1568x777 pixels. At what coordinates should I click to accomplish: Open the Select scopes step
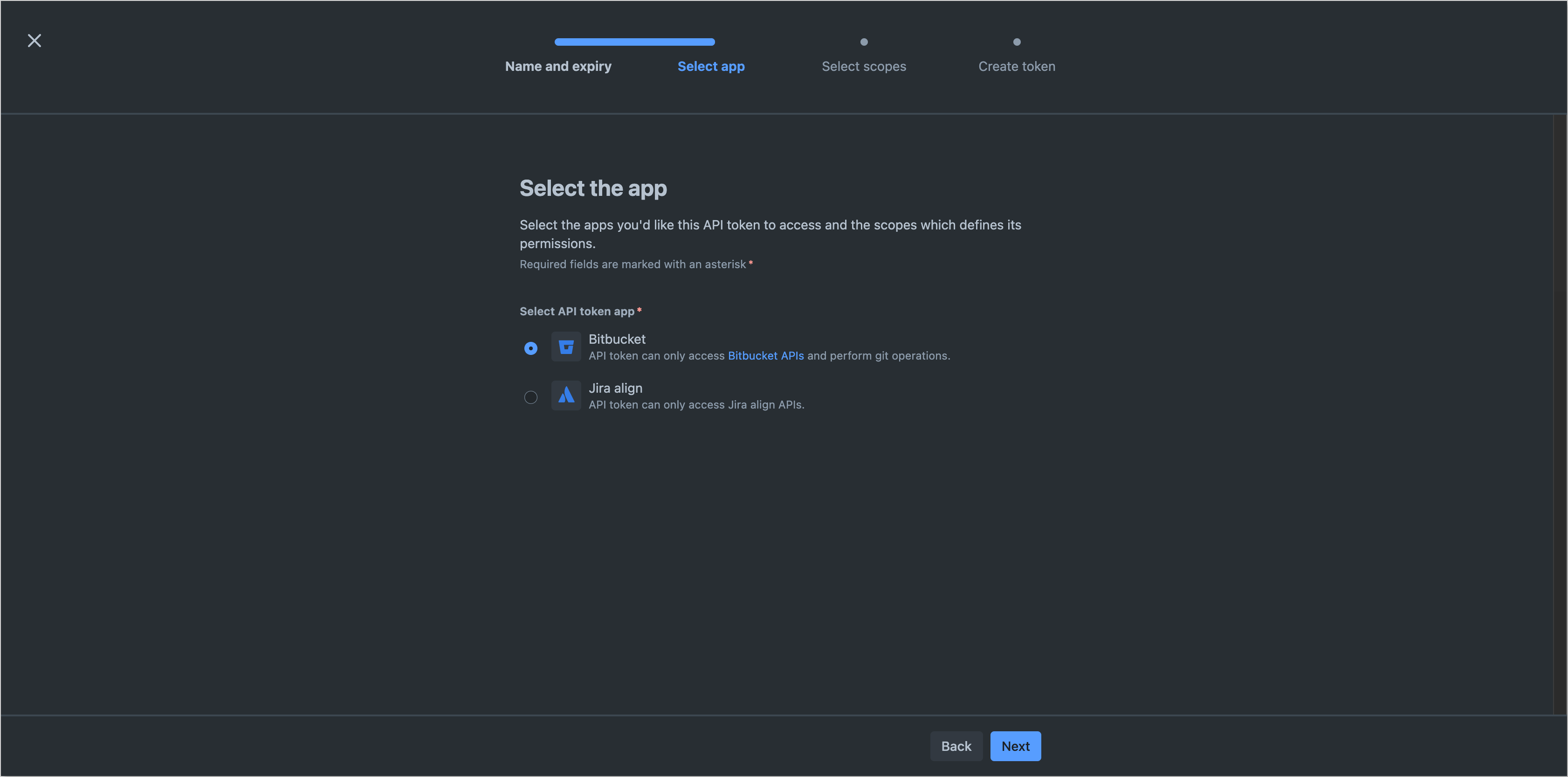point(864,66)
